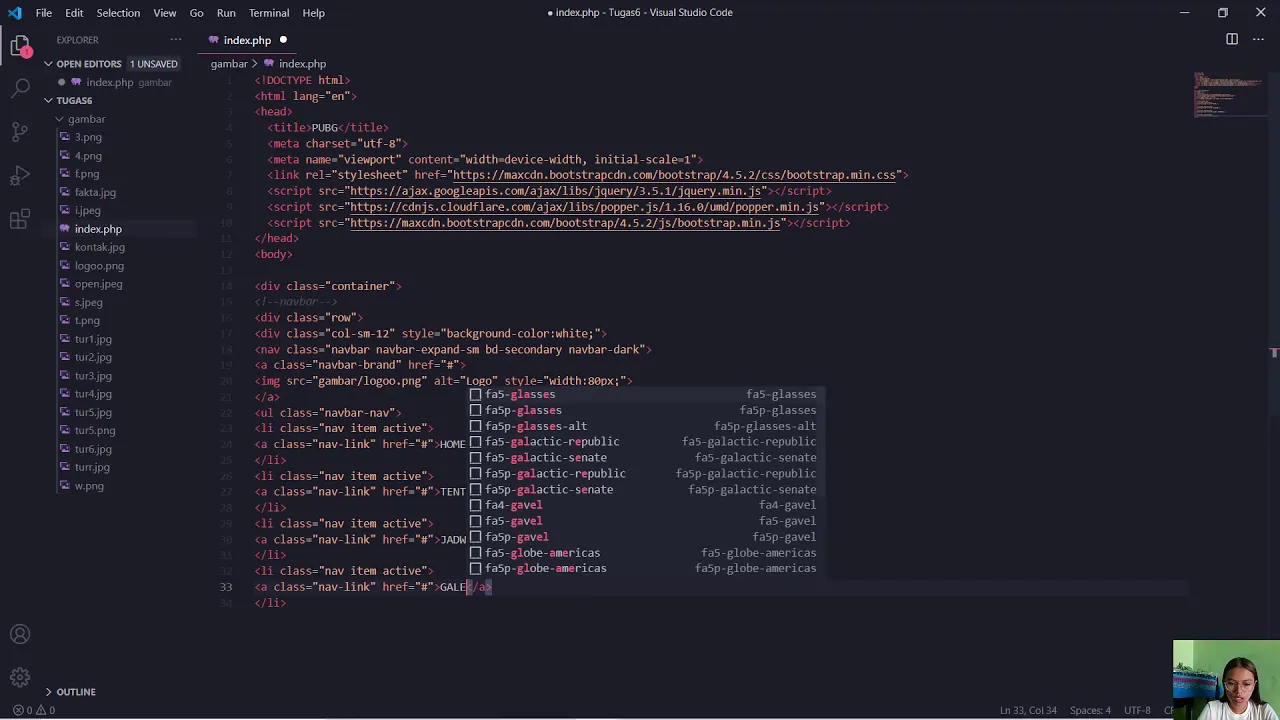Open t.png in the file tree
This screenshot has height=720, width=1280.
coord(87,321)
